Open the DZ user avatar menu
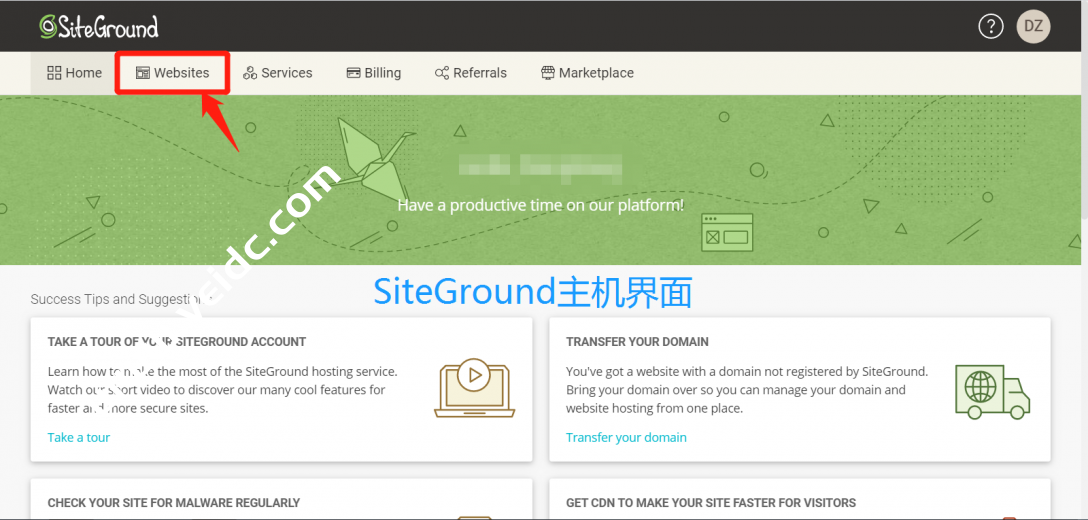 (1033, 27)
